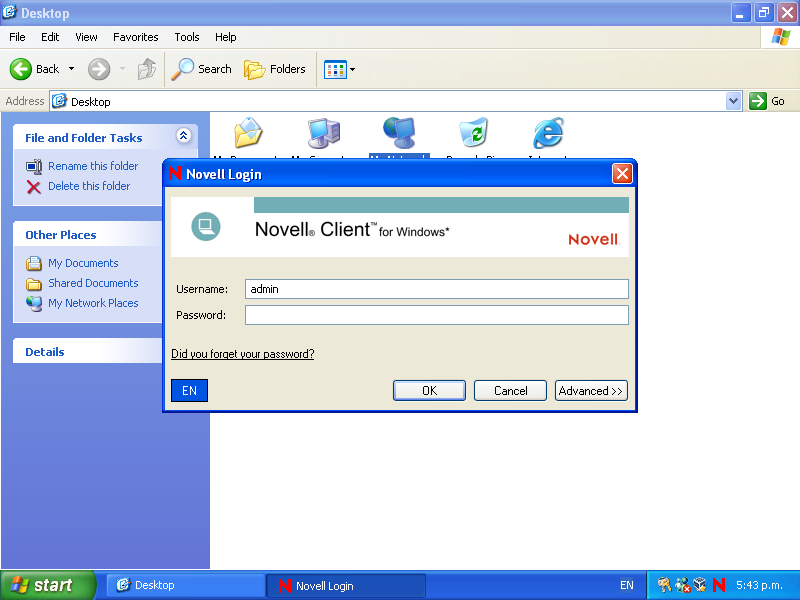Expand Advanced options in Novell Login
This screenshot has height=600, width=800.
[591, 390]
